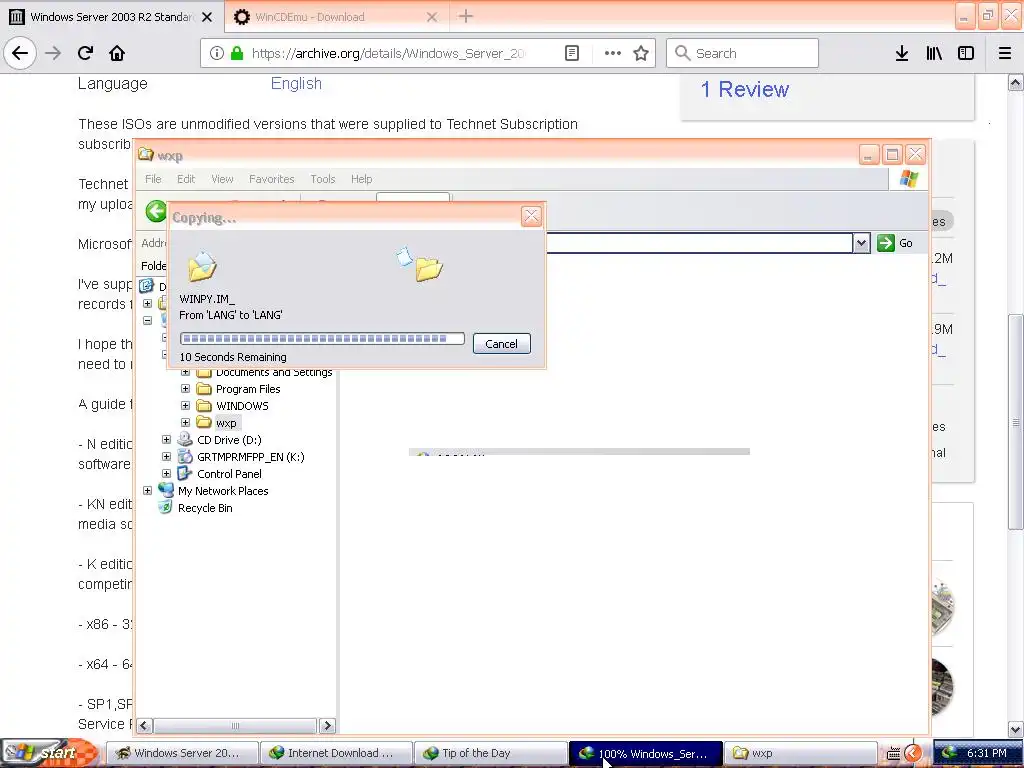1024x768 pixels.
Task: Click Firefox forward arrow
Action: (x=53, y=53)
